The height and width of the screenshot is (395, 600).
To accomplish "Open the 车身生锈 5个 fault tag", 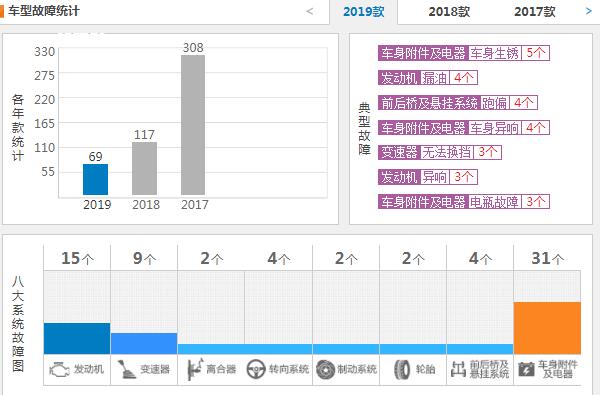I will click(464, 53).
